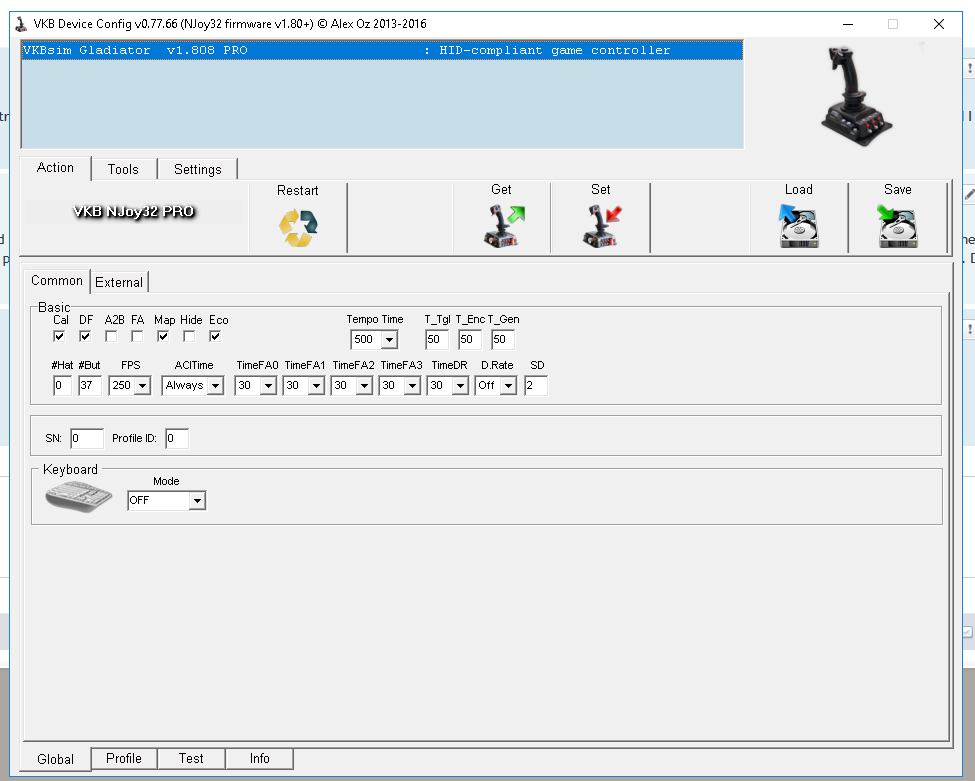Switch to the Tools tab

point(123,169)
